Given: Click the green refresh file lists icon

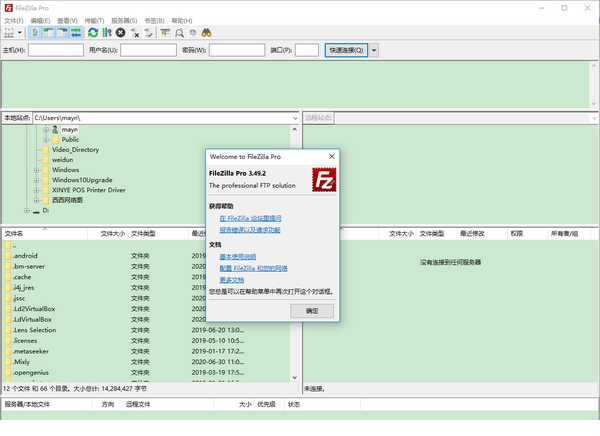Looking at the screenshot, I should (93, 33).
